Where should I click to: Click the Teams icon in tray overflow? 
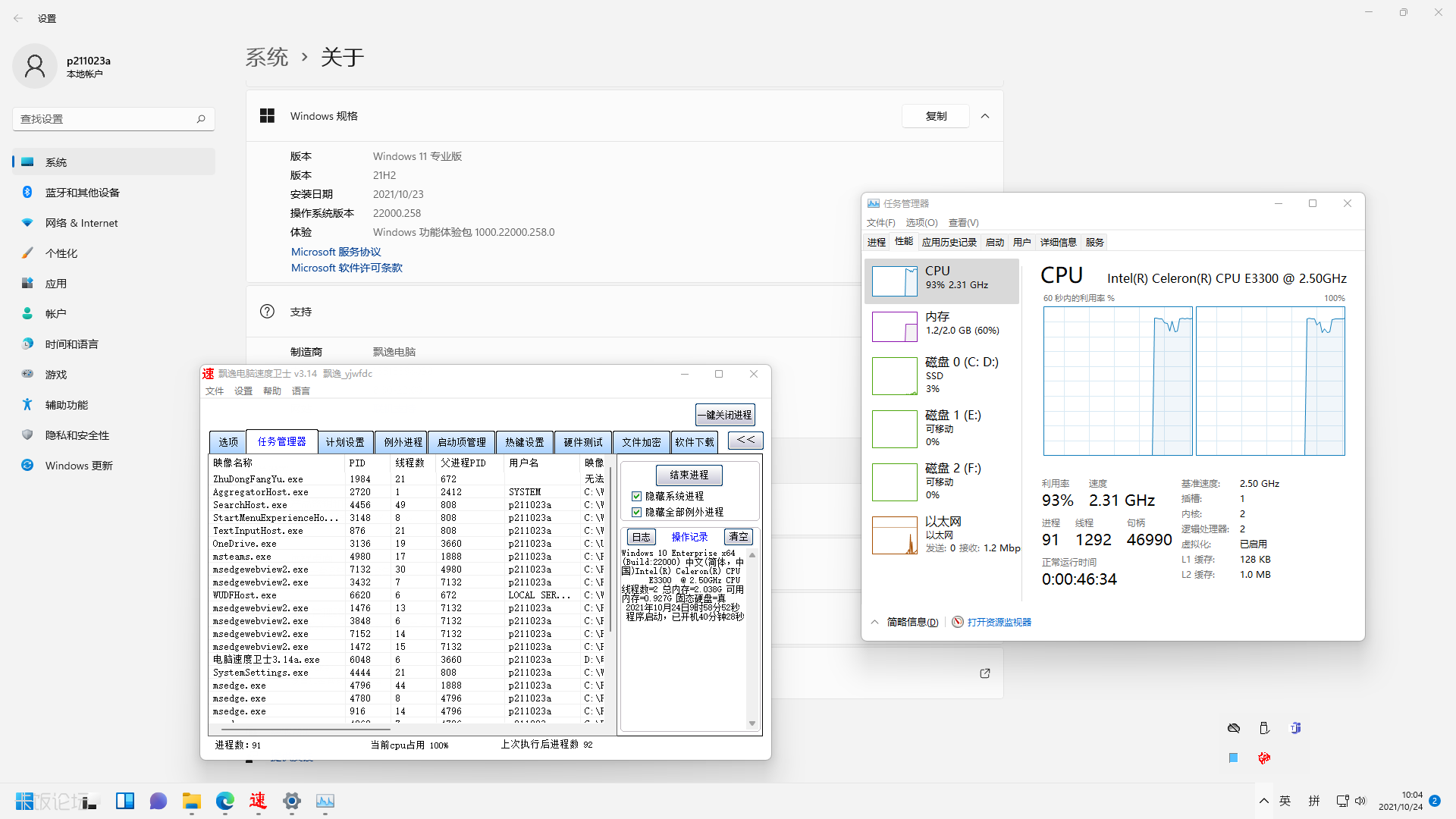pos(1296,728)
